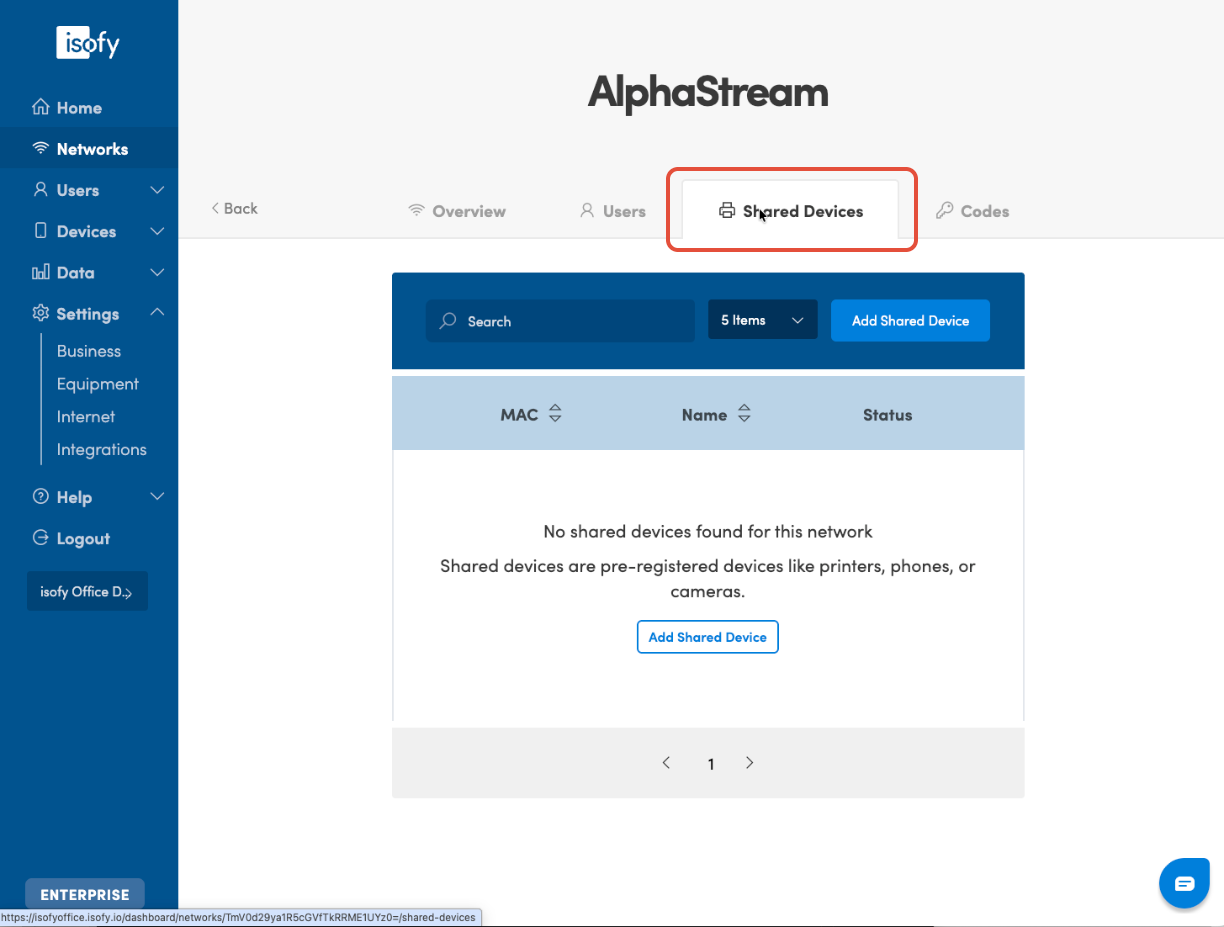This screenshot has width=1224, height=927.
Task: Open the 5 Items per page dropdown
Action: (763, 320)
